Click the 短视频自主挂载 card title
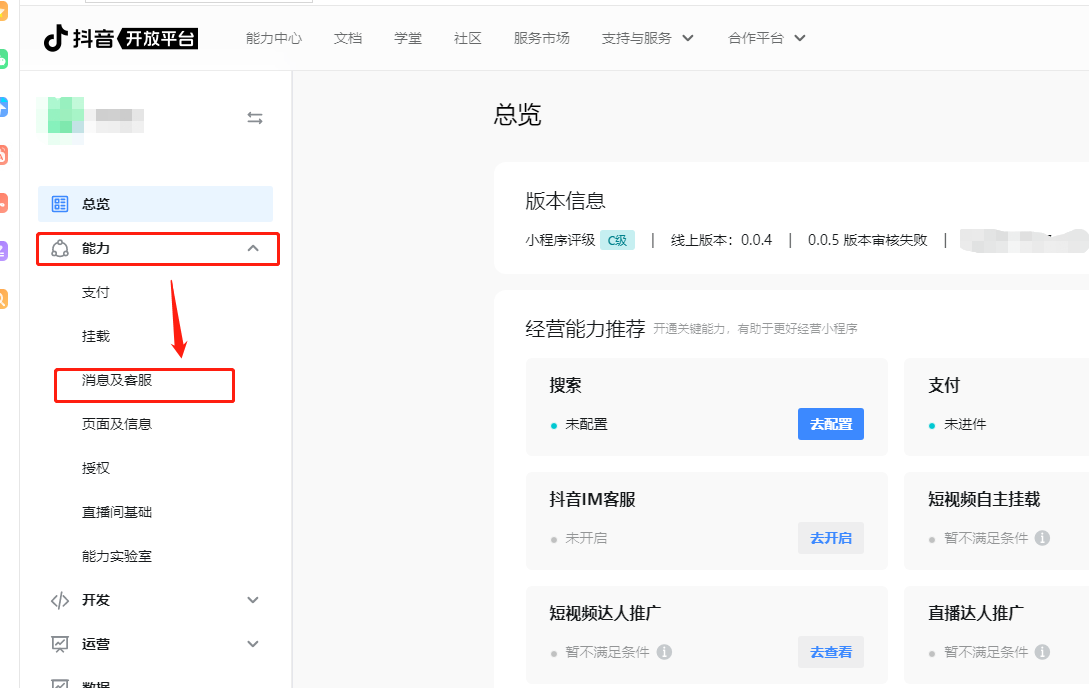 click(984, 499)
